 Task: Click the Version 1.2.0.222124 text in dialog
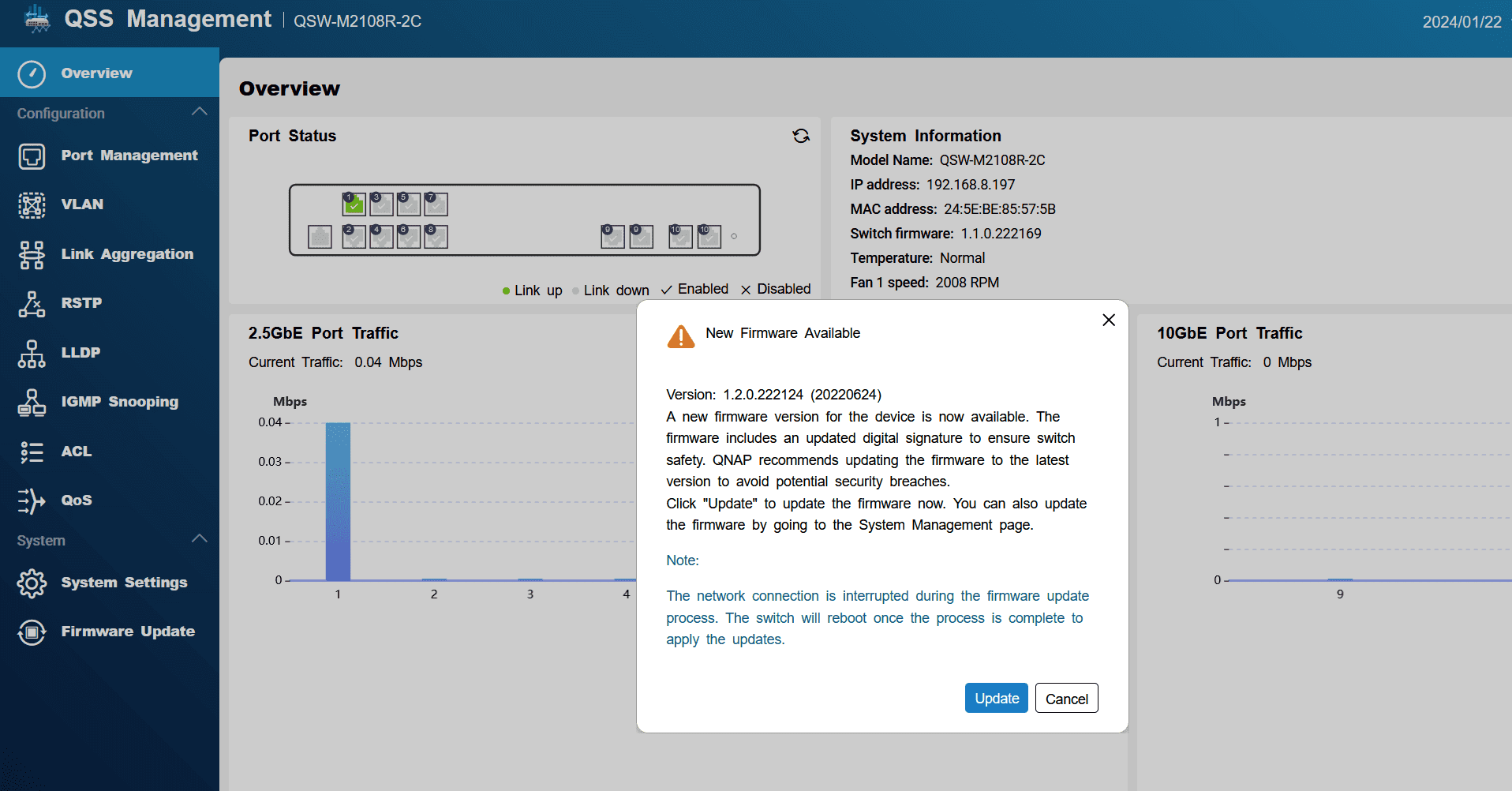point(773,395)
